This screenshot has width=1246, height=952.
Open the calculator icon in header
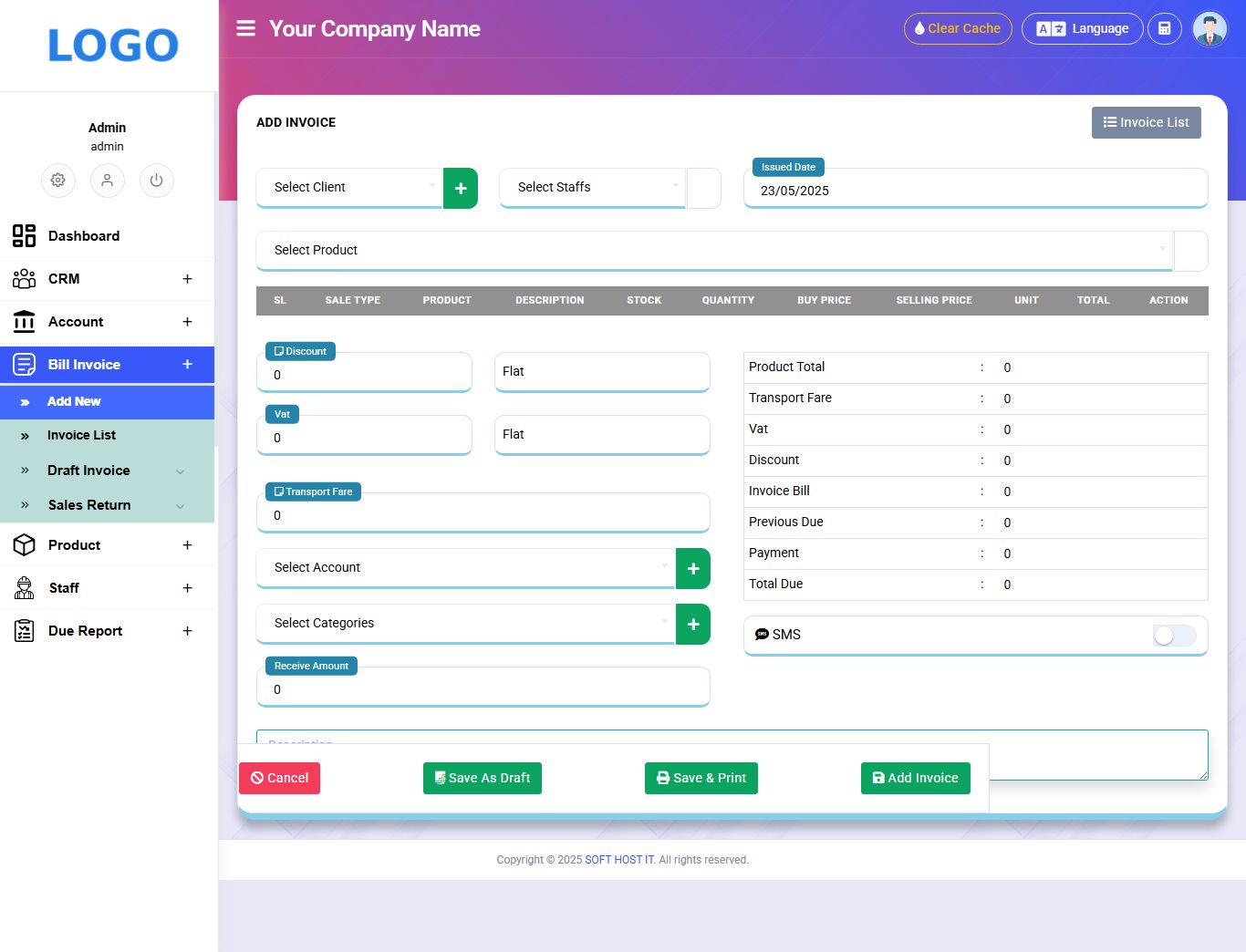tap(1164, 28)
